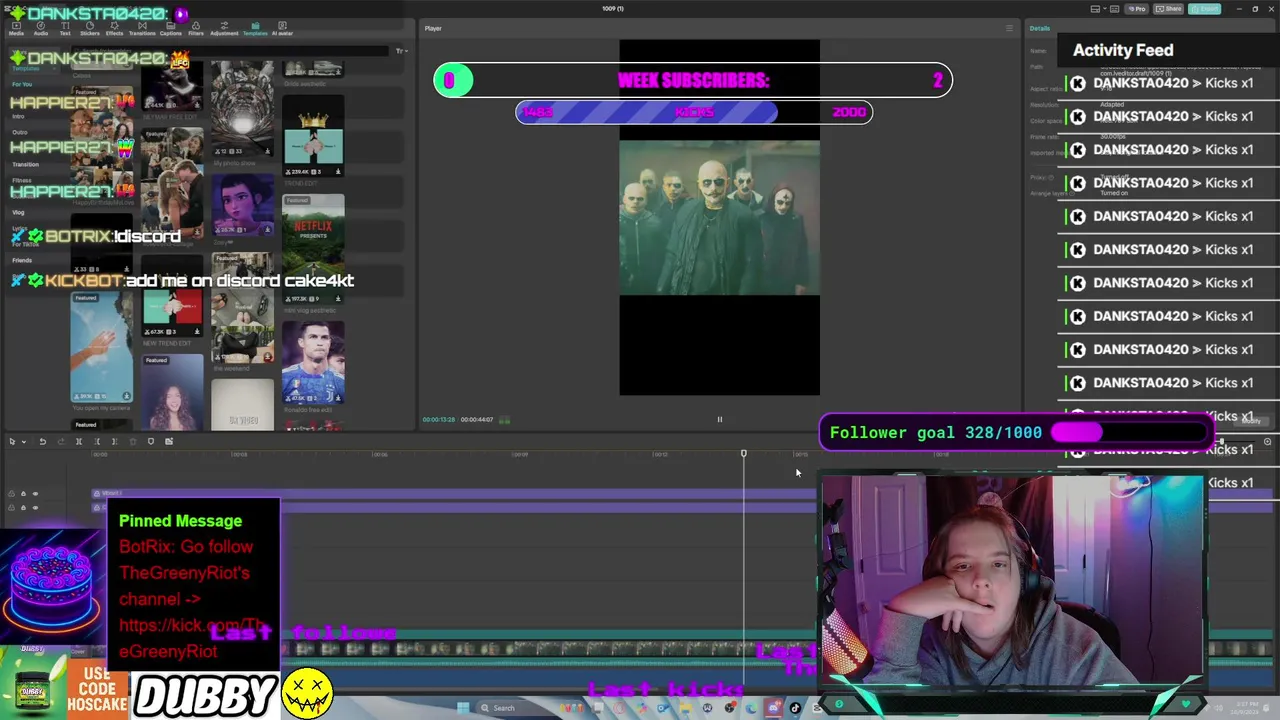The height and width of the screenshot is (720, 1280).
Task: Open the Media panel icon
Action: [16, 27]
